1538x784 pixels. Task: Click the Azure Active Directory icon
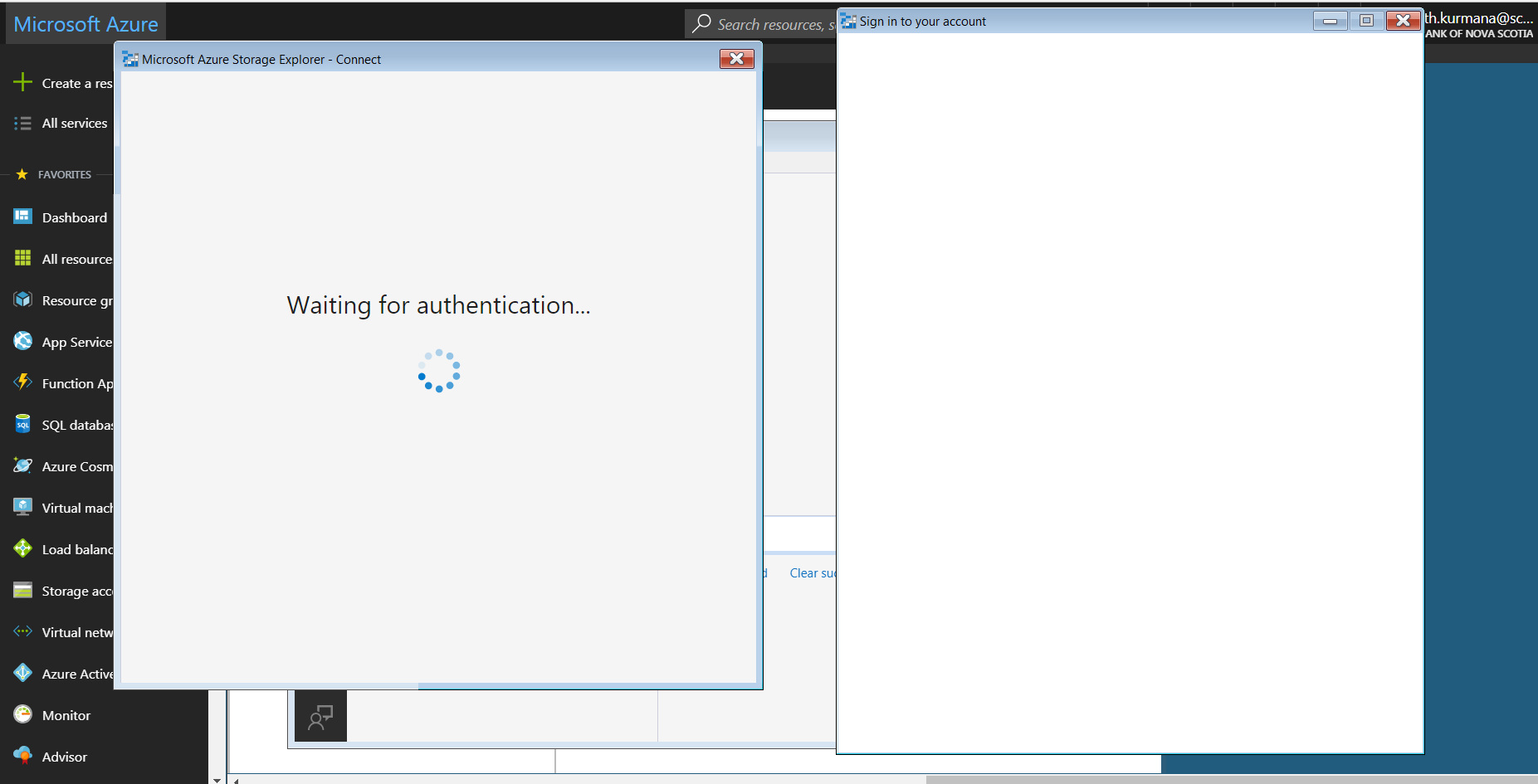[x=22, y=673]
